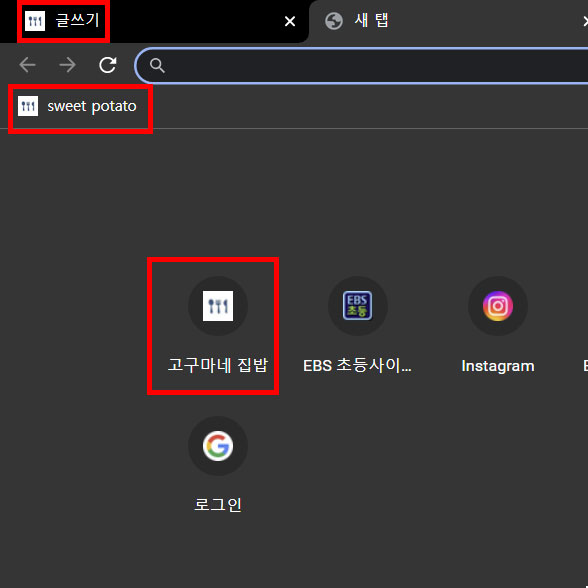
Task: Open the Instagram shortcut
Action: point(498,325)
